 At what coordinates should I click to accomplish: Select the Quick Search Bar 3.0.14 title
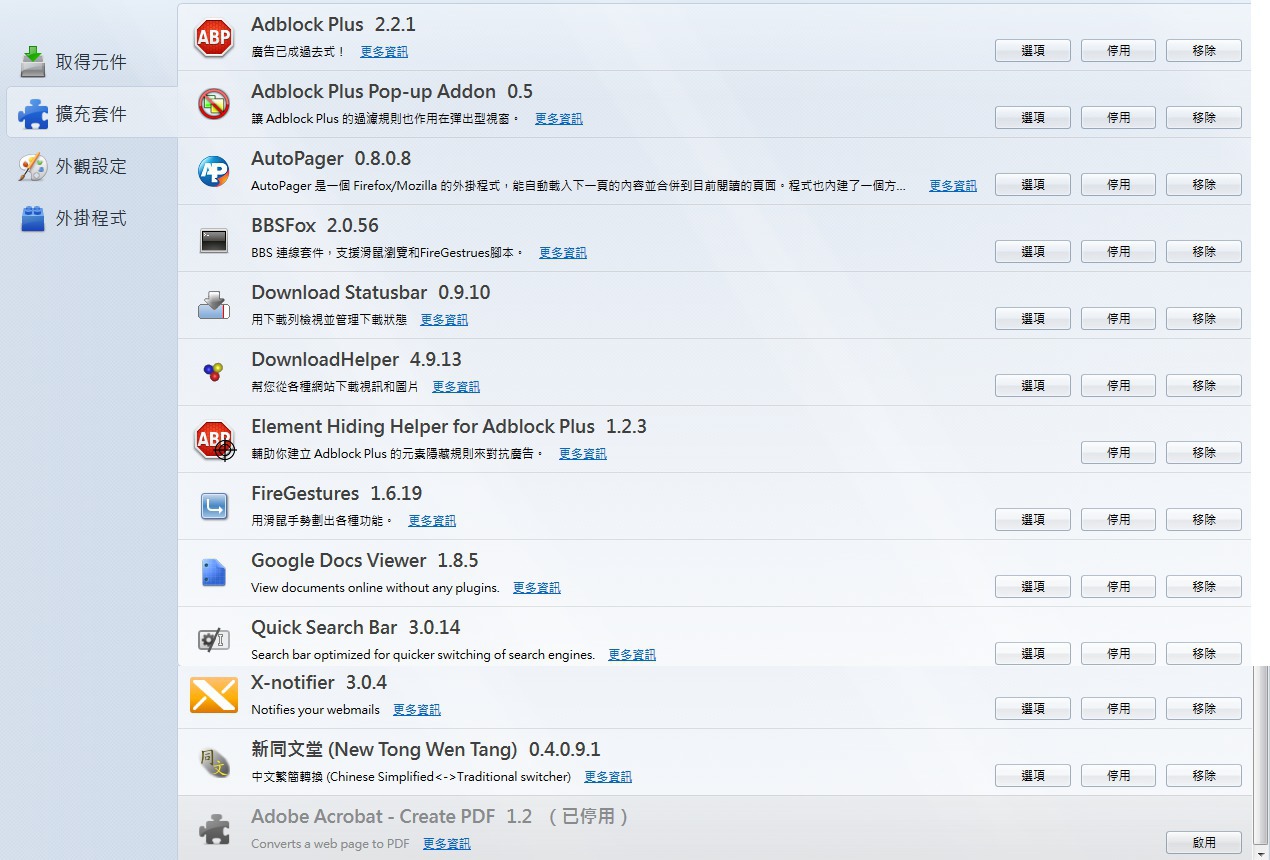356,628
